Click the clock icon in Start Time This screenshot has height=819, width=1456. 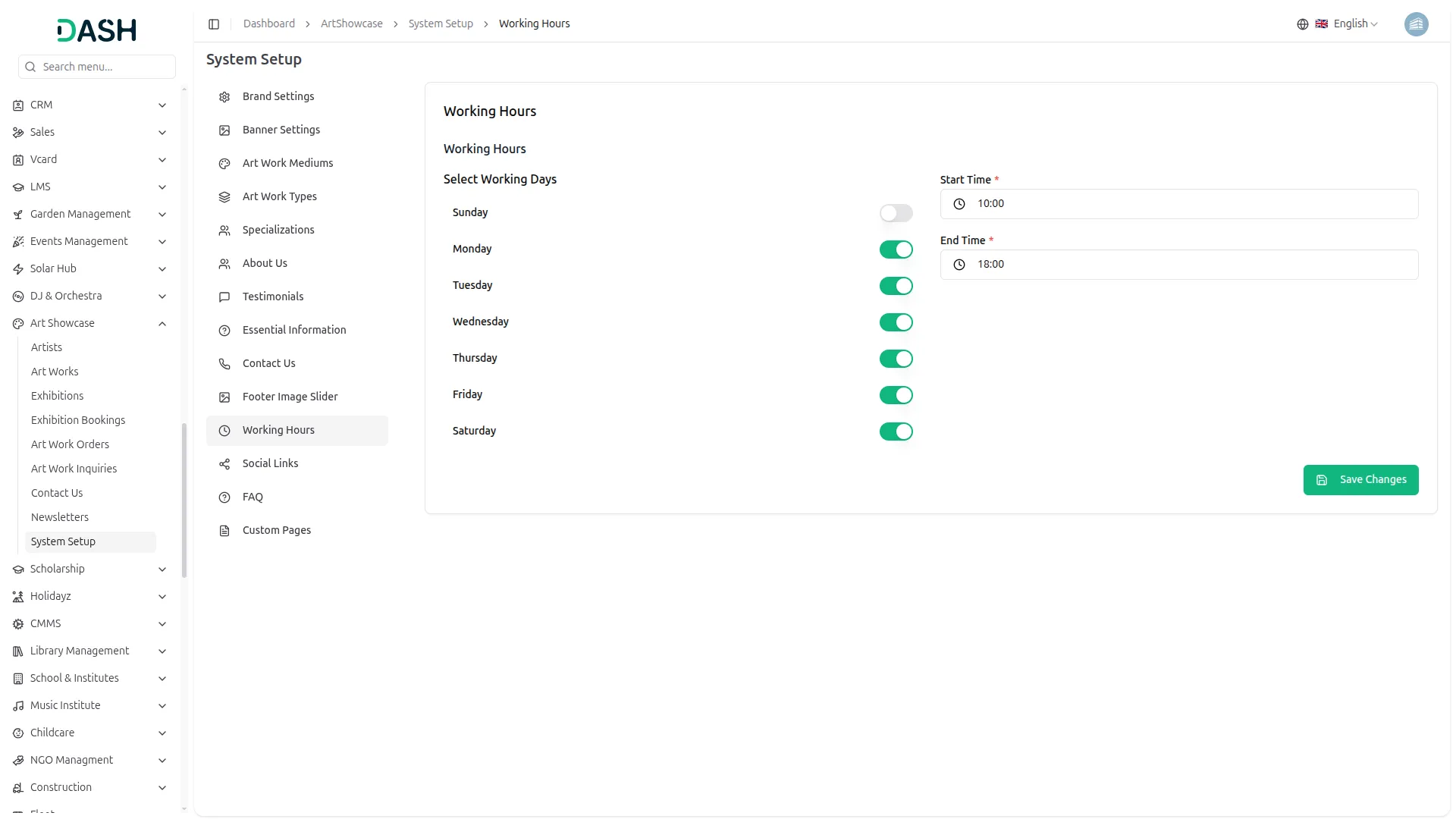tap(959, 204)
